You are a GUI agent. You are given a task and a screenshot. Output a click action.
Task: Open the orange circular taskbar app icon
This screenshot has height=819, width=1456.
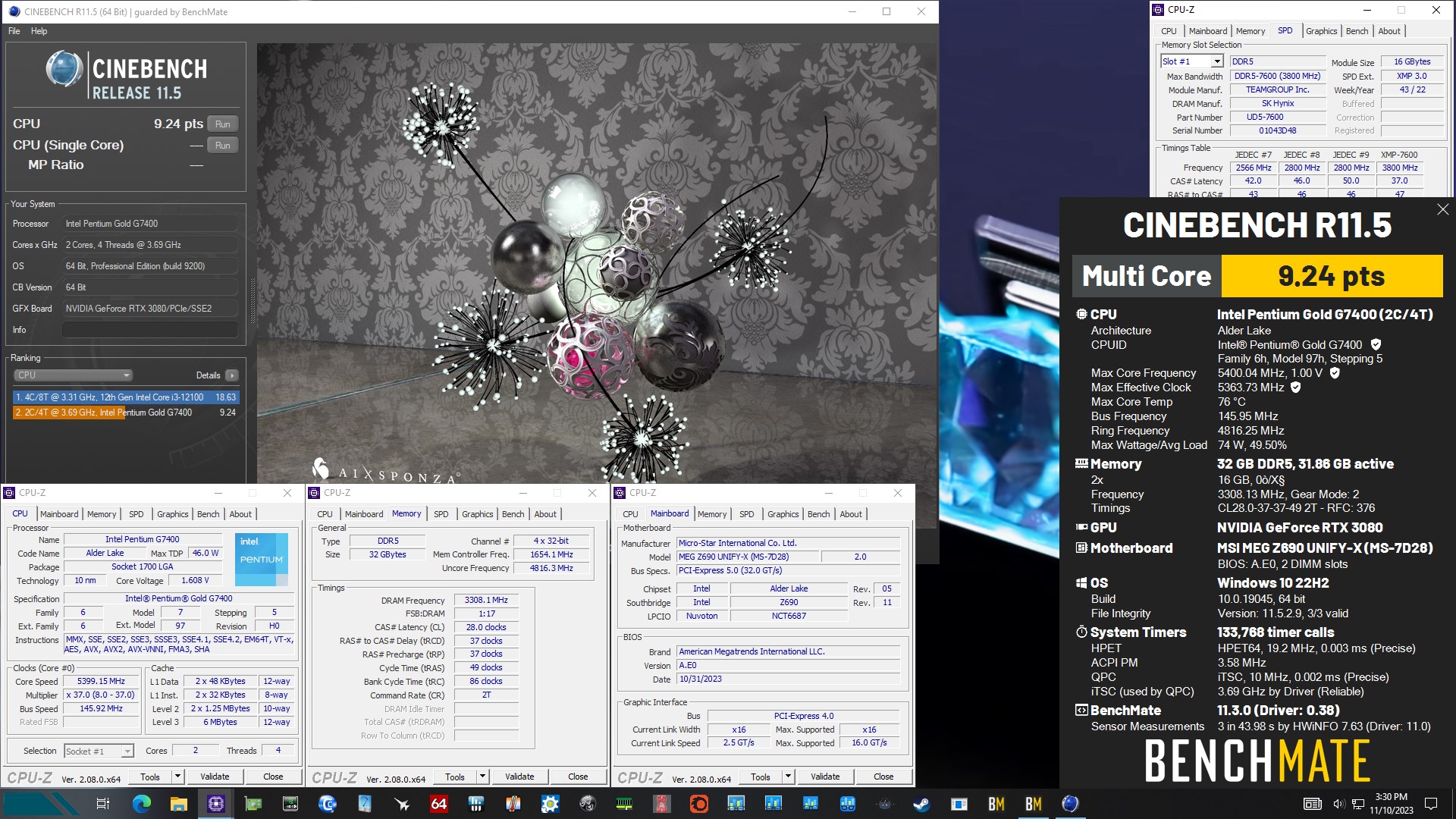point(698,804)
